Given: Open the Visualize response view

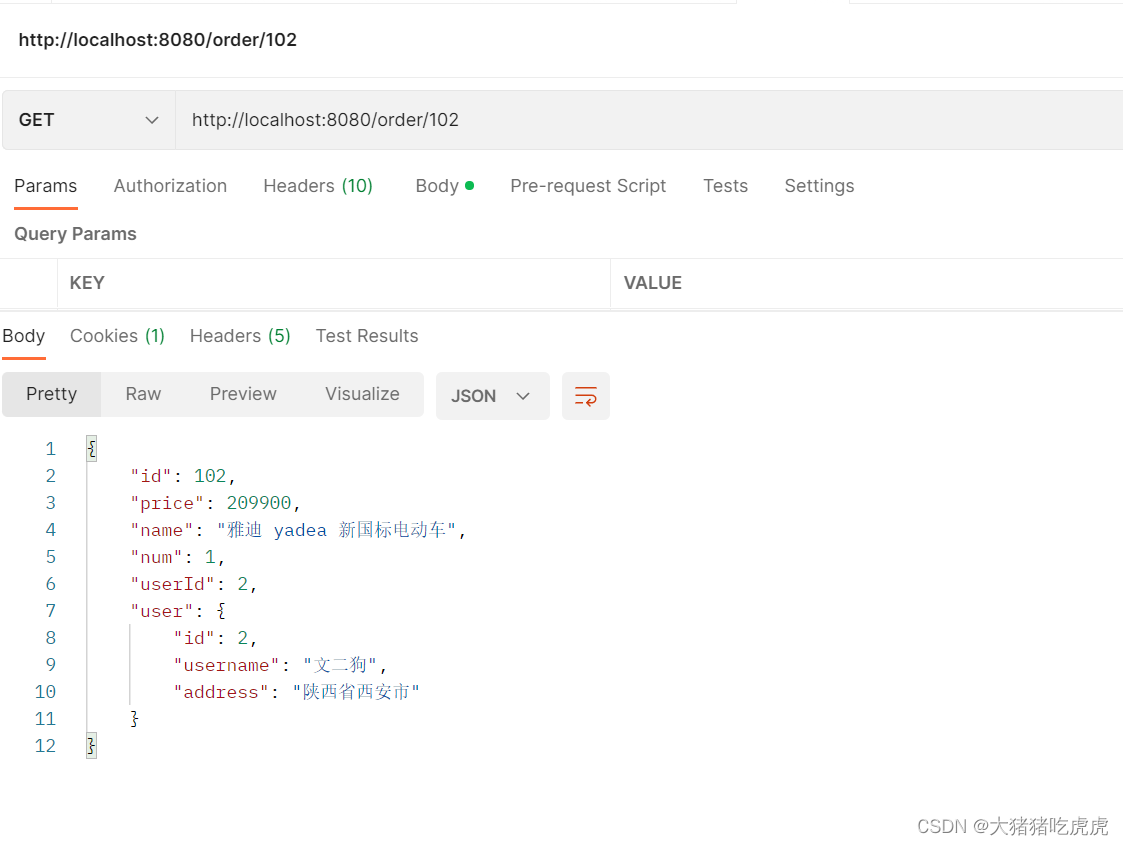Looking at the screenshot, I should 362,394.
